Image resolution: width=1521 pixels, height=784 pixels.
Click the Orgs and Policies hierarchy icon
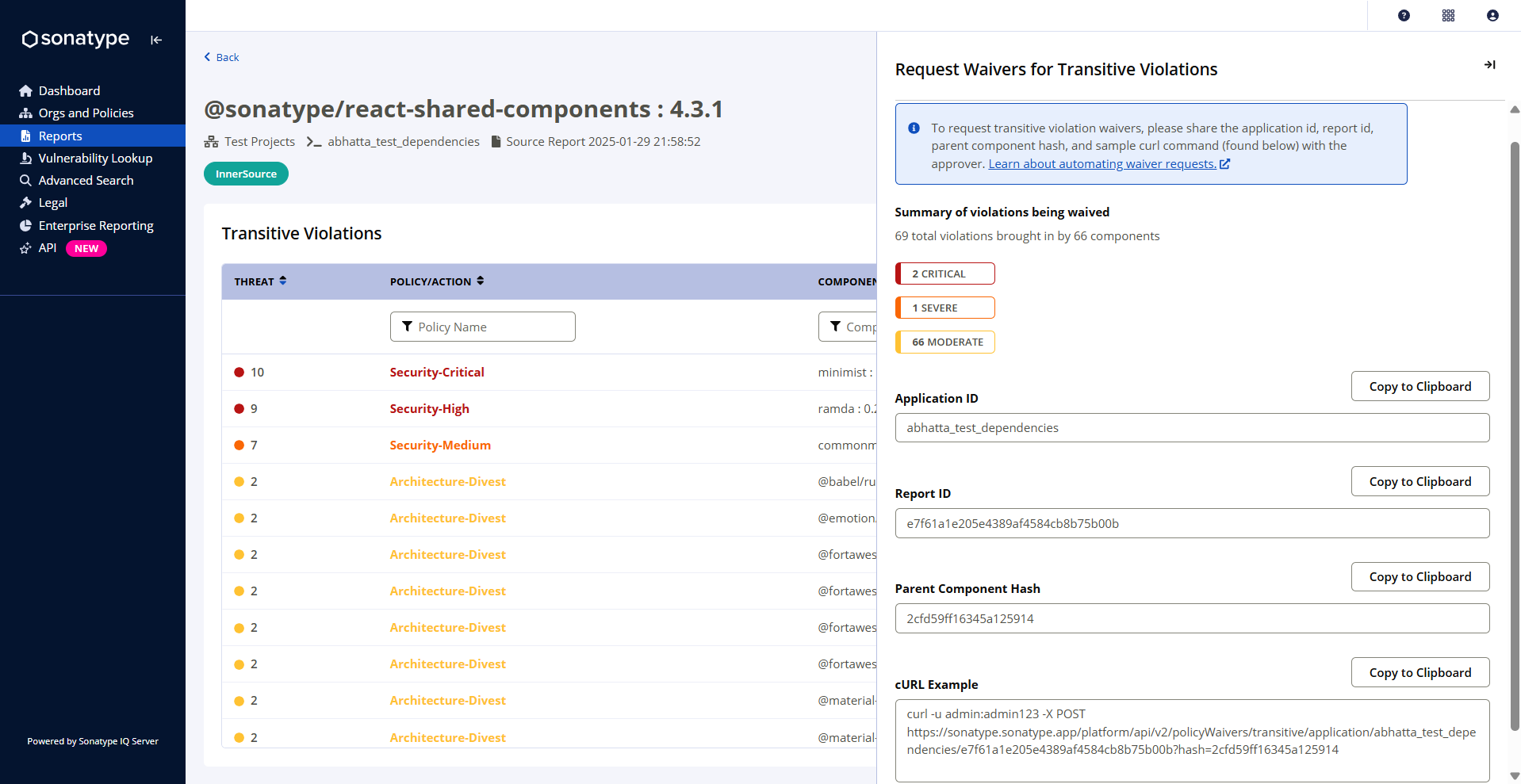25,113
